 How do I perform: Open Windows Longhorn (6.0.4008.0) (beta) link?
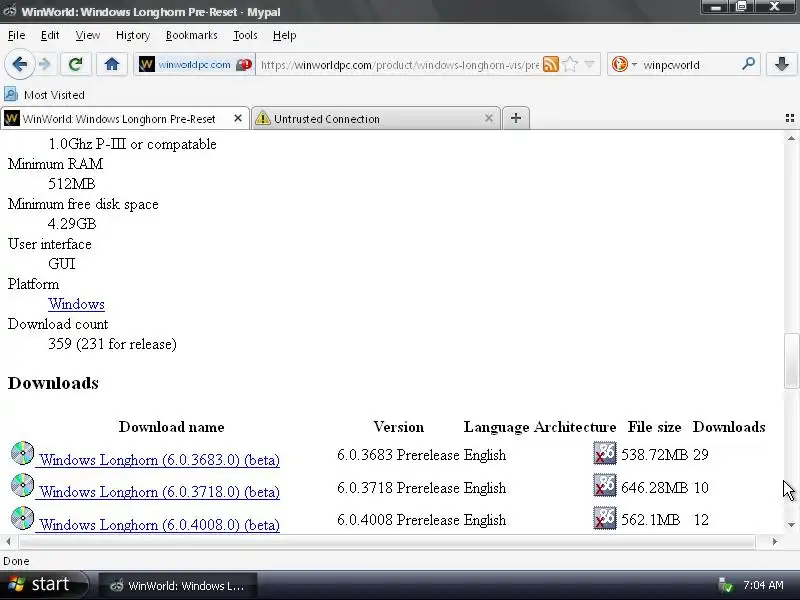pos(159,524)
